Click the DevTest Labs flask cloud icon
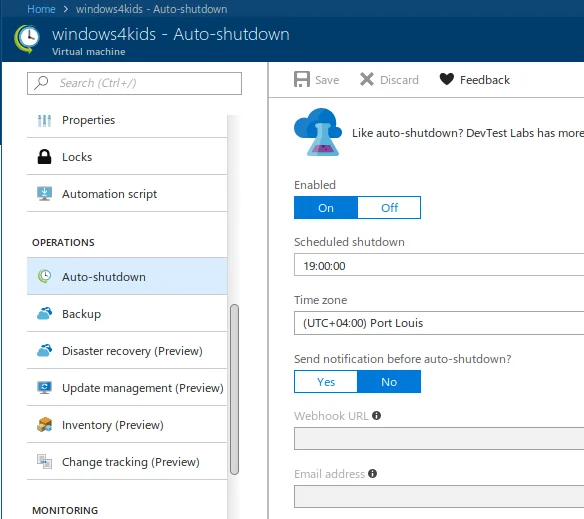The height and width of the screenshot is (519, 584). pyautogui.click(x=318, y=132)
